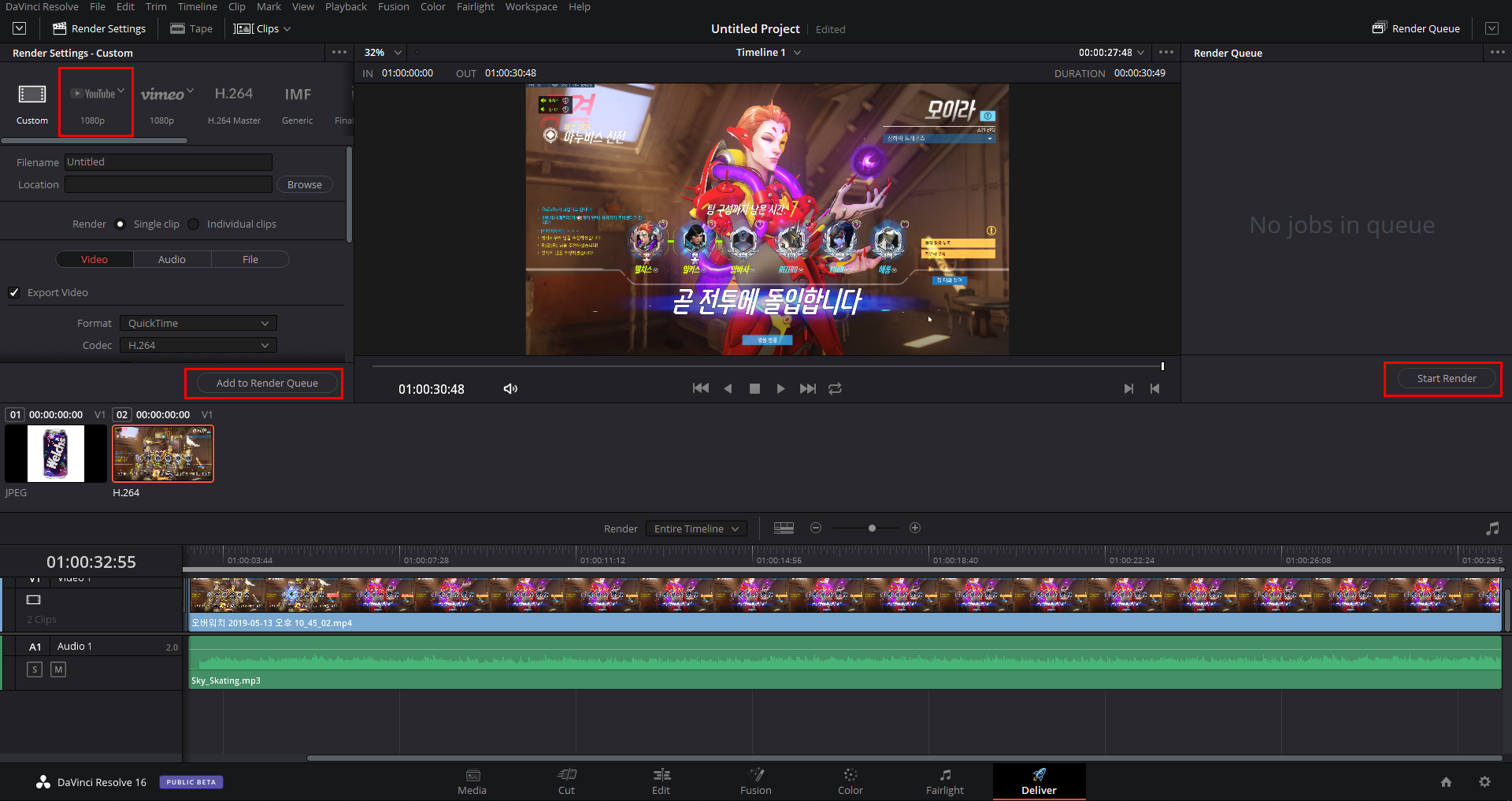The image size is (1512, 801).
Task: Open the Fairlight menu
Action: click(x=476, y=6)
